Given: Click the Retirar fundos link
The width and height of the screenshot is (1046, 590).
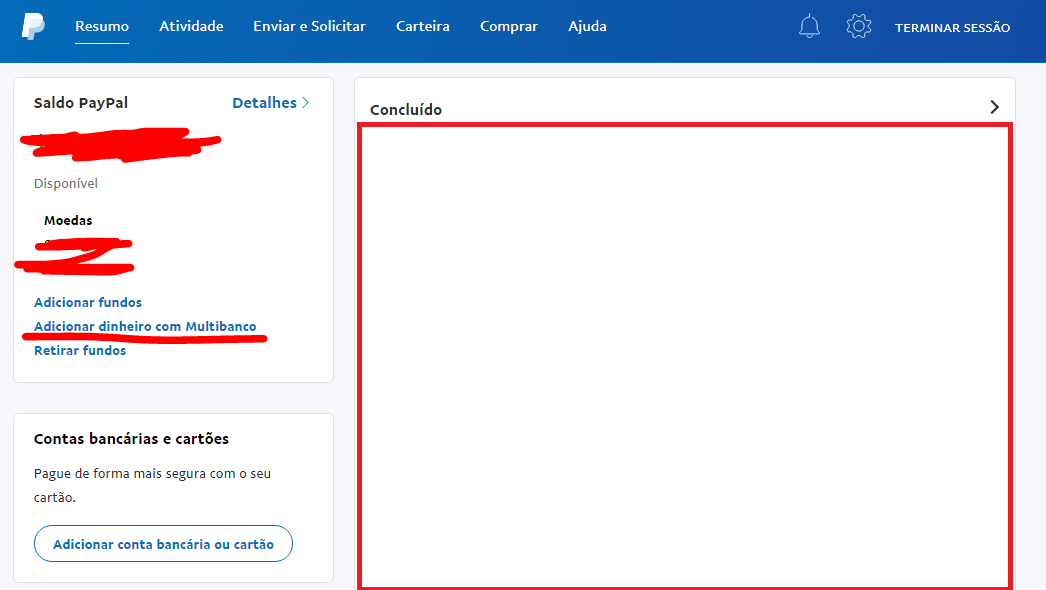Looking at the screenshot, I should (x=79, y=350).
